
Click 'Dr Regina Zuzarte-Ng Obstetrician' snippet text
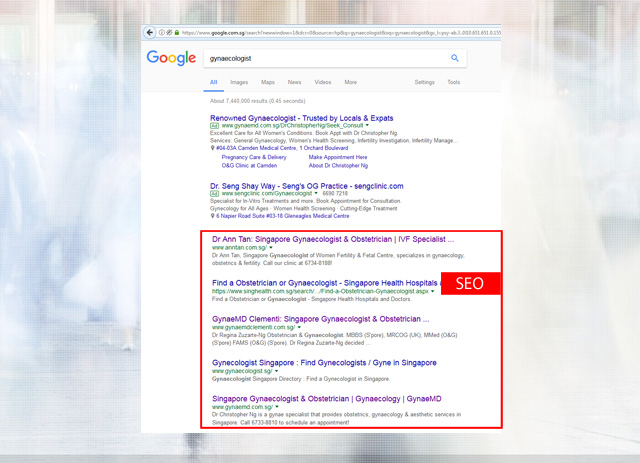click(334, 339)
